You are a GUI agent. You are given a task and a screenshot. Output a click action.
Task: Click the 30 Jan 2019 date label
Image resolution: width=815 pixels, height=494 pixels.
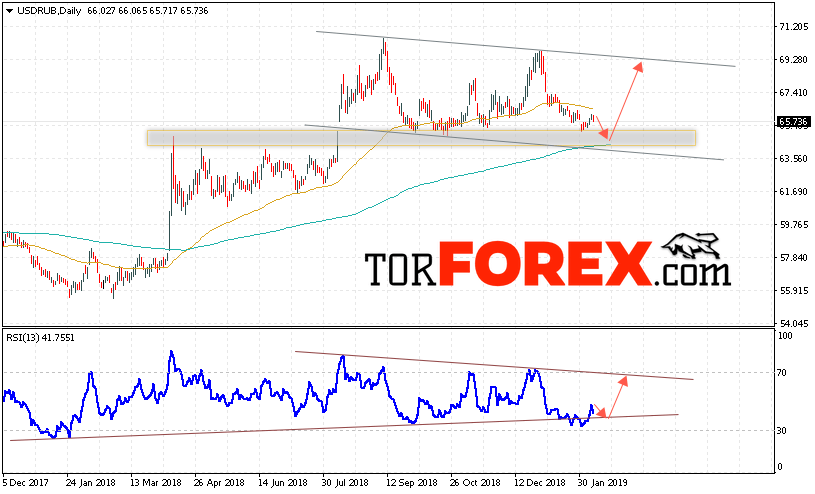click(603, 483)
